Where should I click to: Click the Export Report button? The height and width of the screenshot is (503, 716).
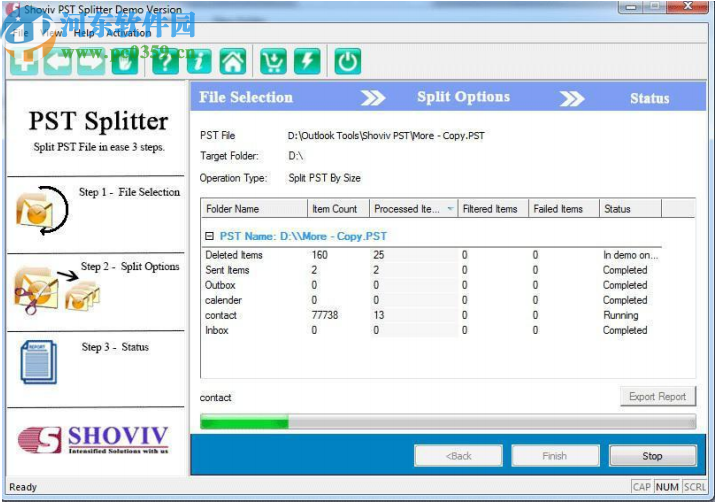[658, 396]
